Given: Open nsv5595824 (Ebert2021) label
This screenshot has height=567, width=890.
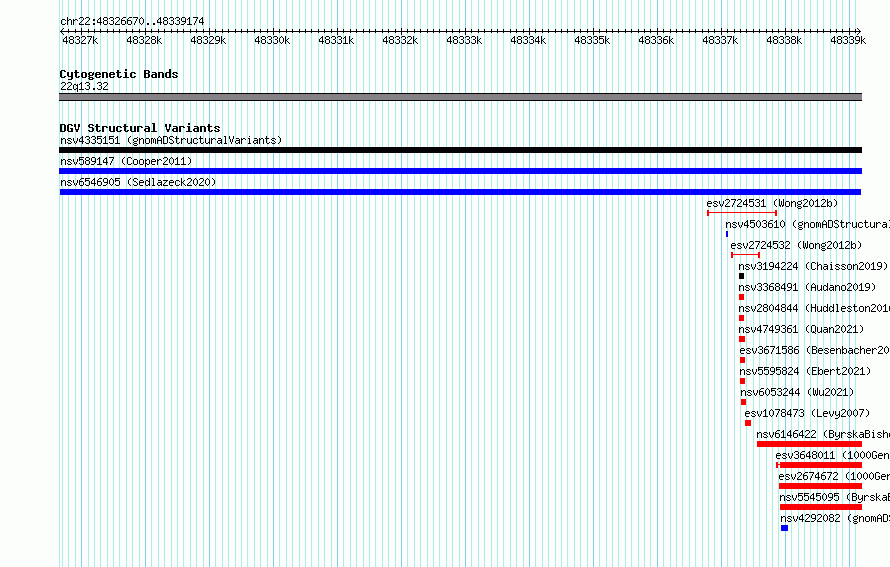Looking at the screenshot, I should [805, 371].
